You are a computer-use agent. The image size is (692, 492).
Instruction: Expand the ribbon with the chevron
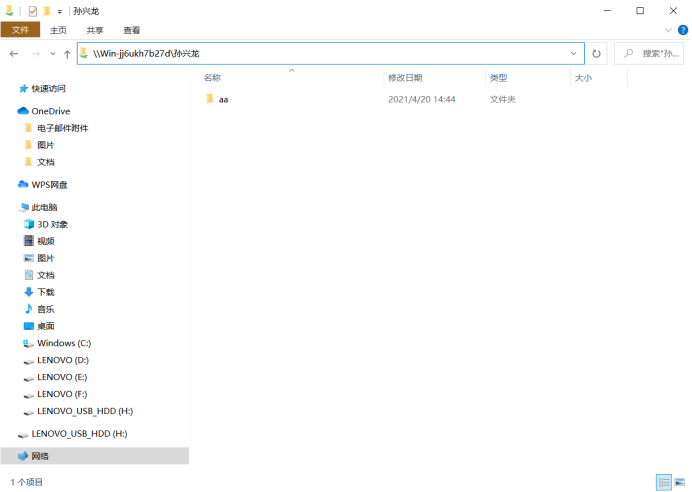(668, 30)
